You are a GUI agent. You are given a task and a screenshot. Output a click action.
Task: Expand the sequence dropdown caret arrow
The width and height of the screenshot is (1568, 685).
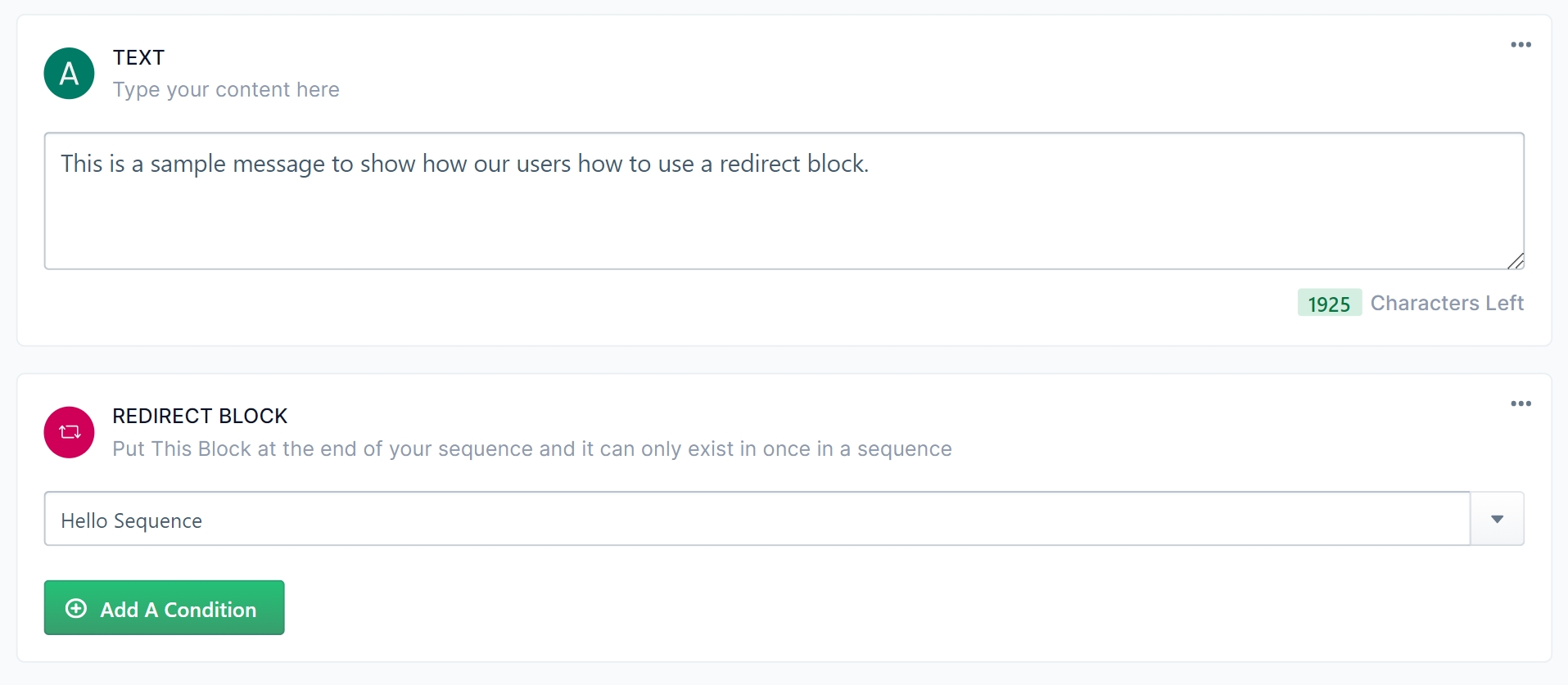point(1497,519)
